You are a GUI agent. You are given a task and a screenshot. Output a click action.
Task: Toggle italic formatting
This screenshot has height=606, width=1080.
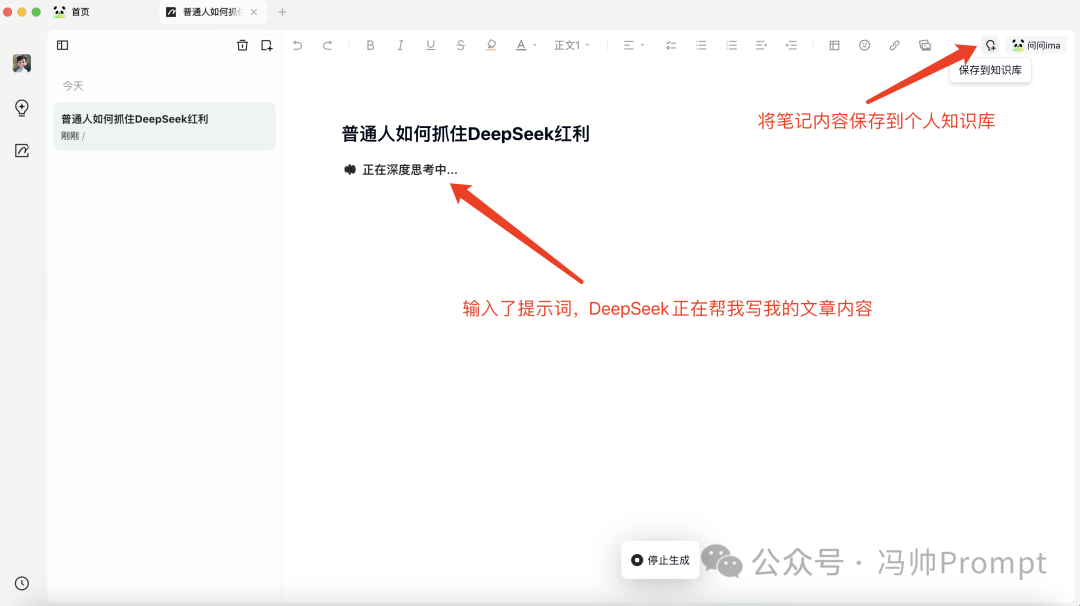[400, 45]
